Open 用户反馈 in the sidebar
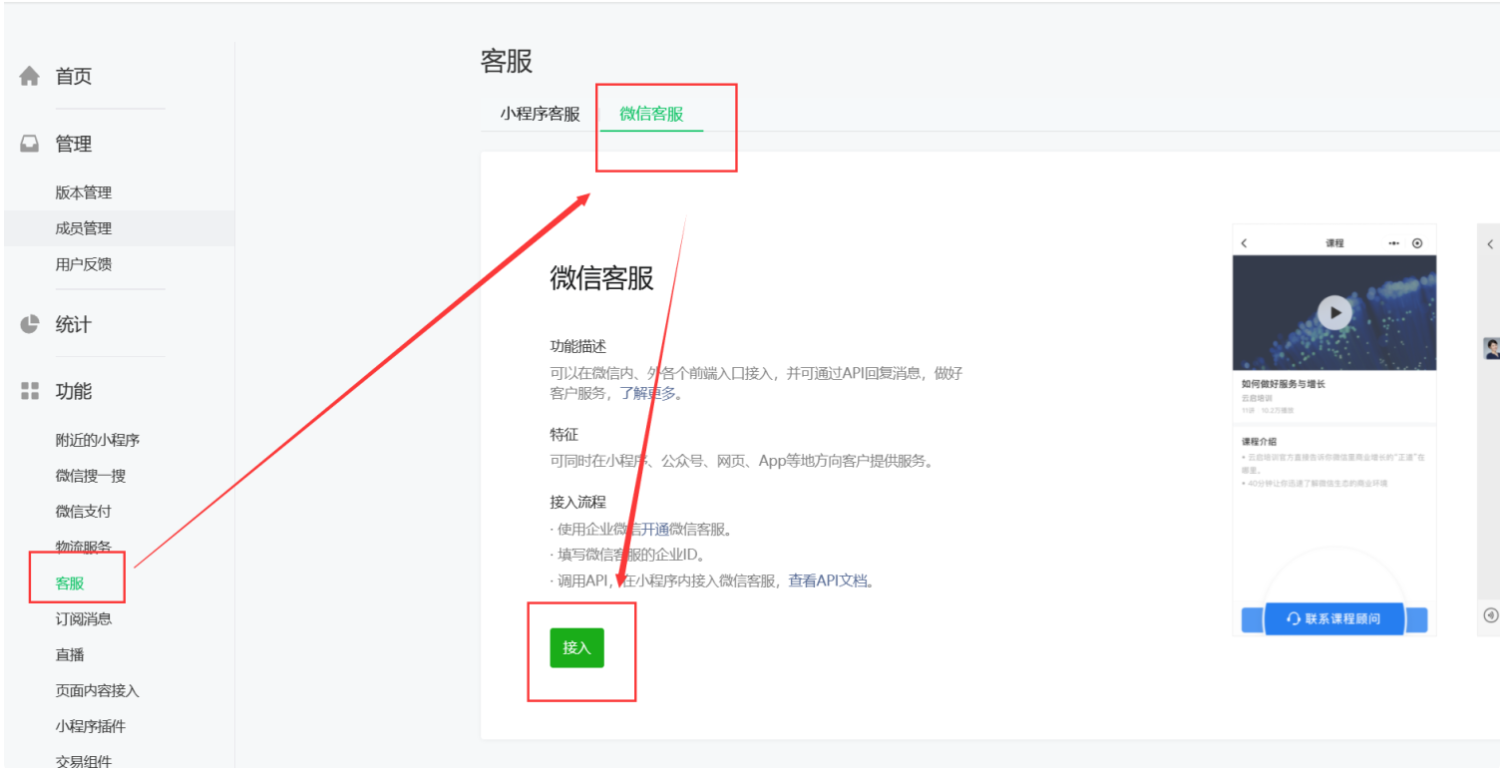Viewport: 1500px width, 768px height. [x=83, y=265]
